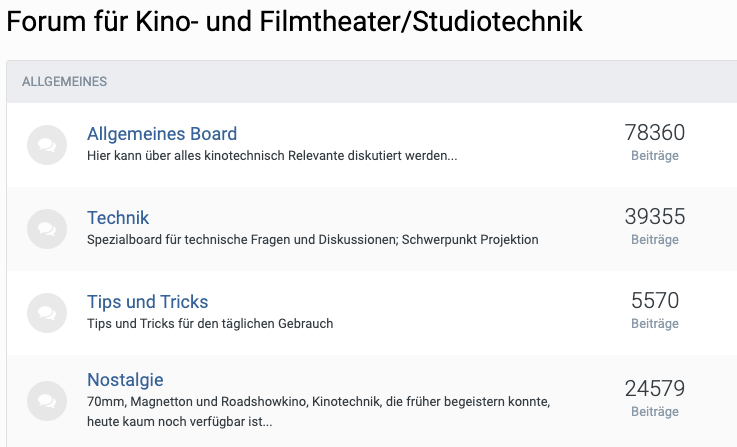Click the Tips und Tricks description text
Screen dimensions: 737x447
[210, 324]
